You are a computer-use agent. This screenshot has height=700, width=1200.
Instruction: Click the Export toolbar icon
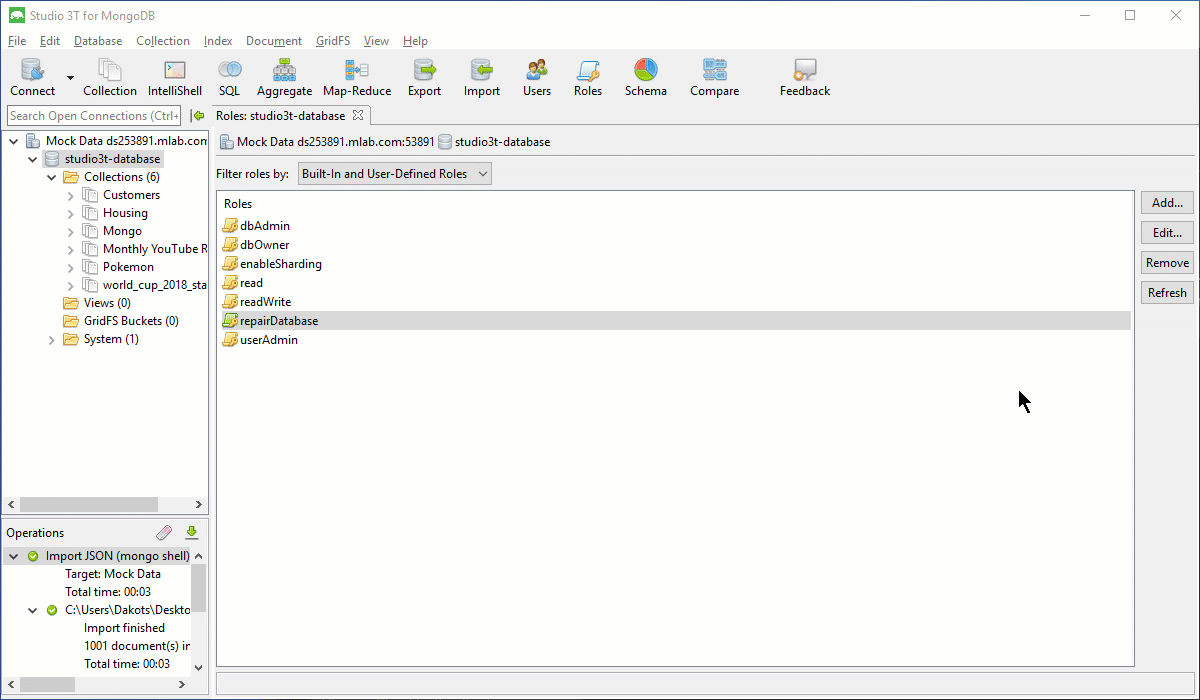pyautogui.click(x=424, y=77)
